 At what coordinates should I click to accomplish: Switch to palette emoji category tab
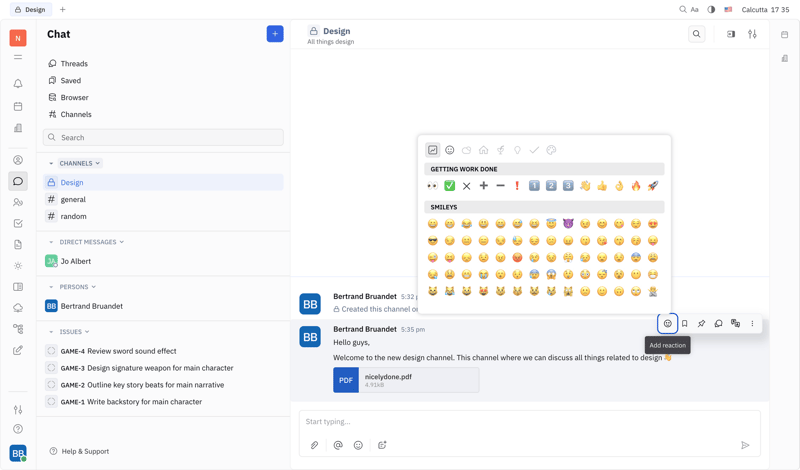coord(551,150)
